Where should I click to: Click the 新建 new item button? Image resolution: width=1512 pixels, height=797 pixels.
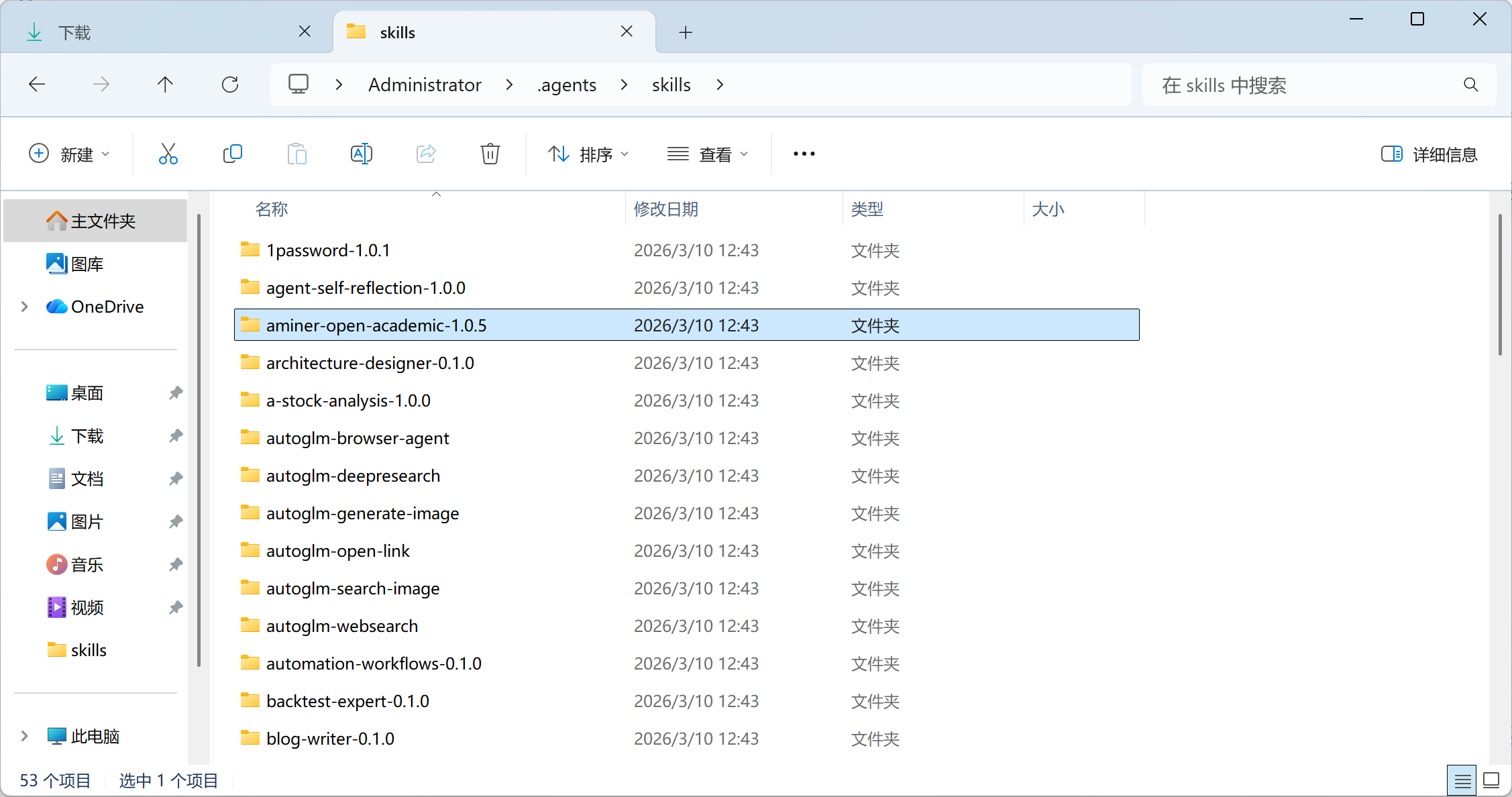coord(69,154)
